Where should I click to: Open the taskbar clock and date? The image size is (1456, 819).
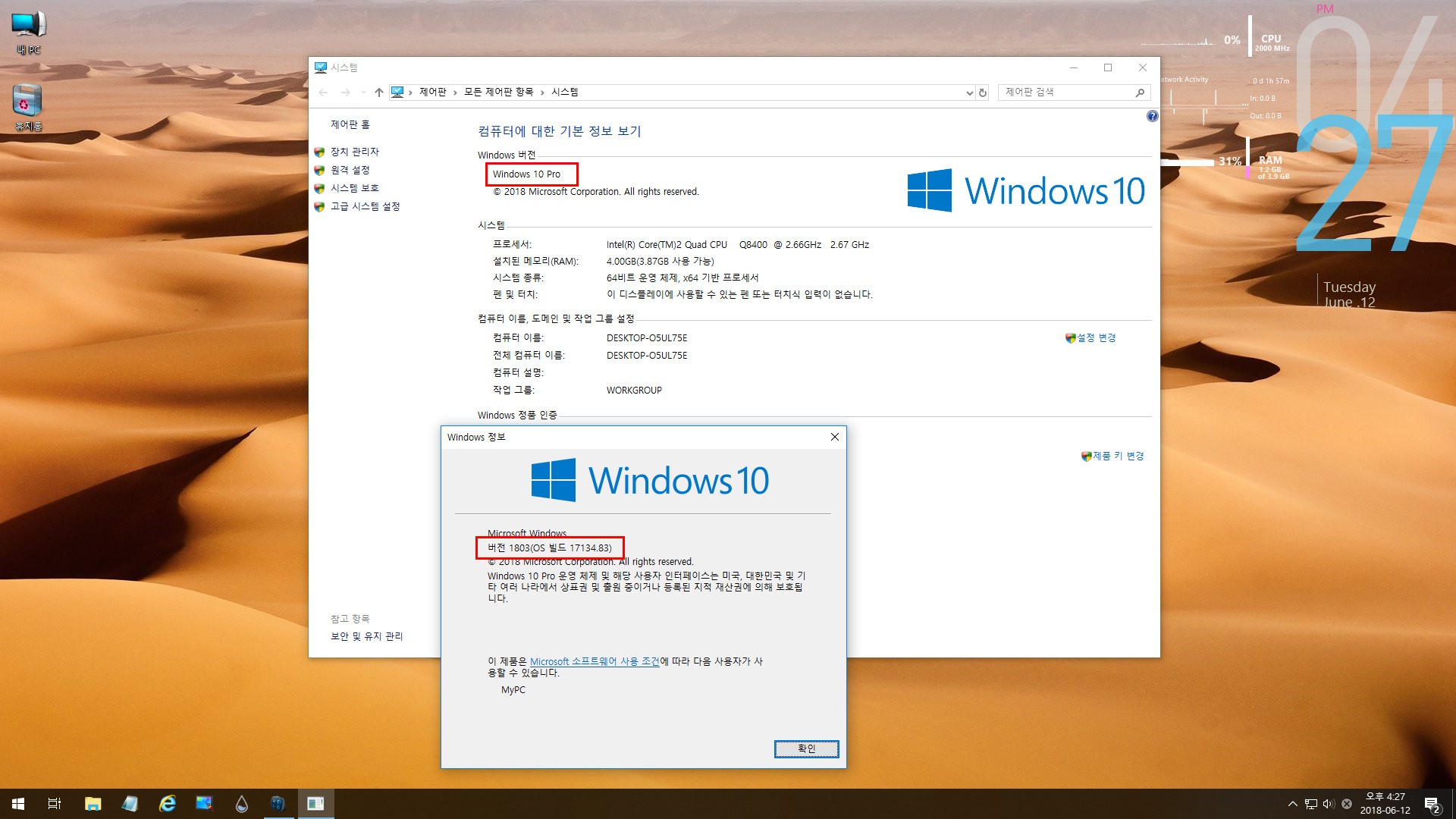click(x=1385, y=804)
